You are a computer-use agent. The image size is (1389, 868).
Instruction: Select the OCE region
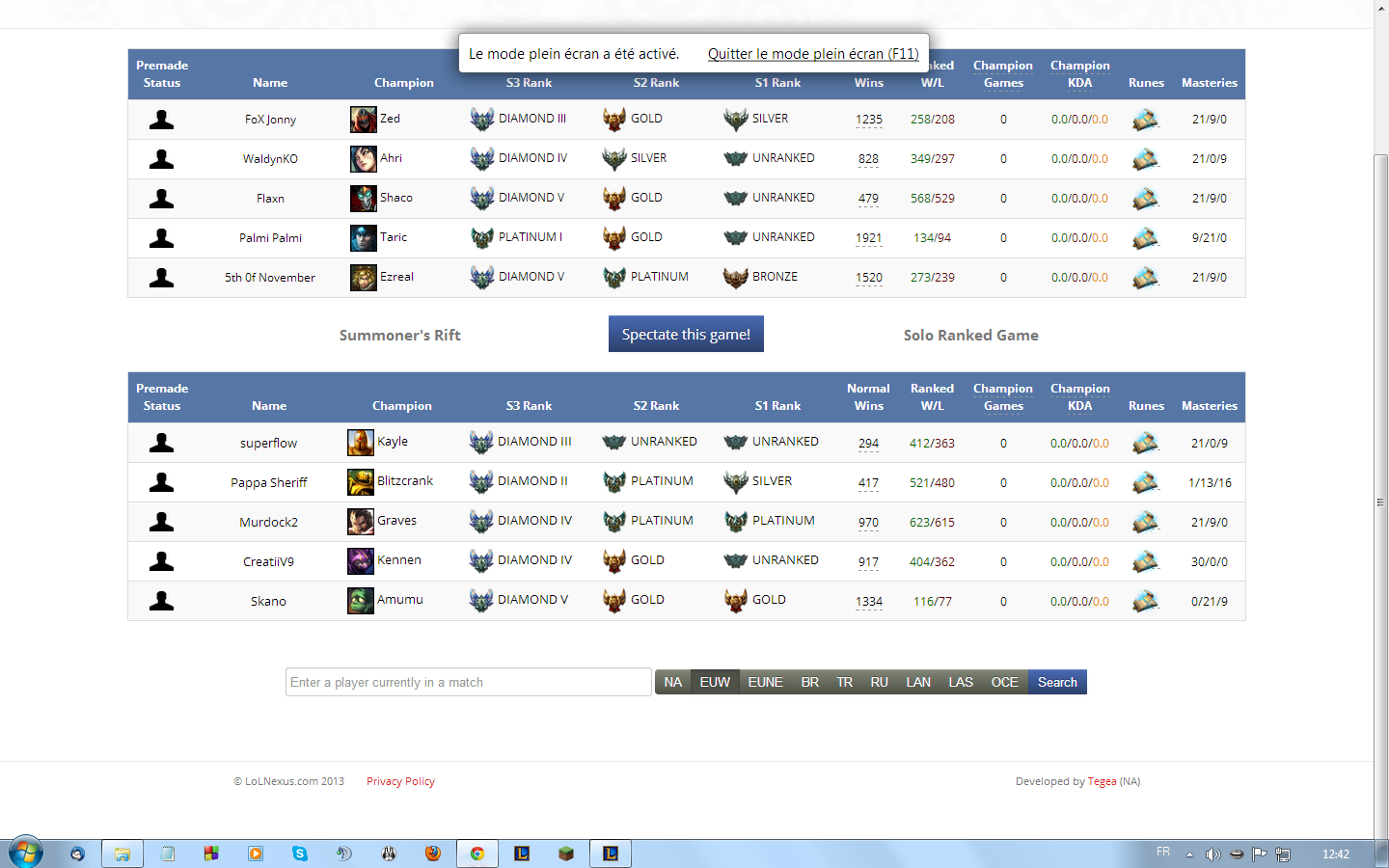pos(1005,682)
